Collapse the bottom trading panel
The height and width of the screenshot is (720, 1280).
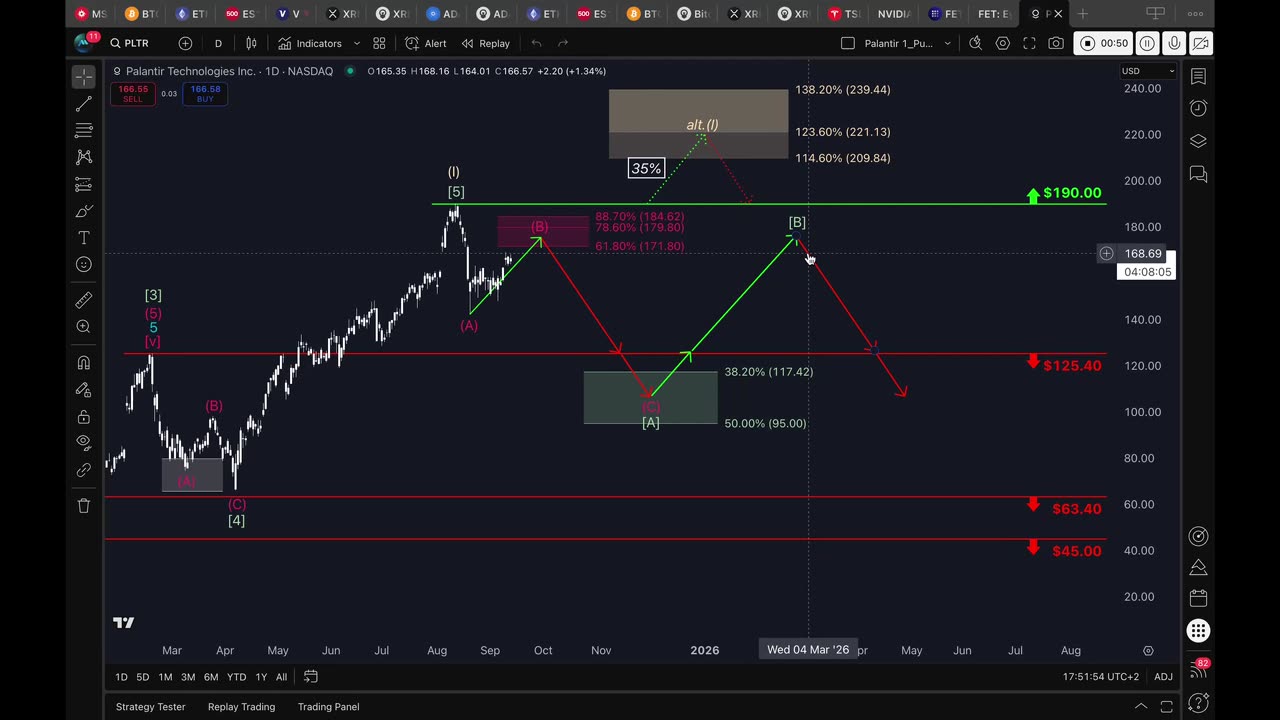coord(1141,706)
